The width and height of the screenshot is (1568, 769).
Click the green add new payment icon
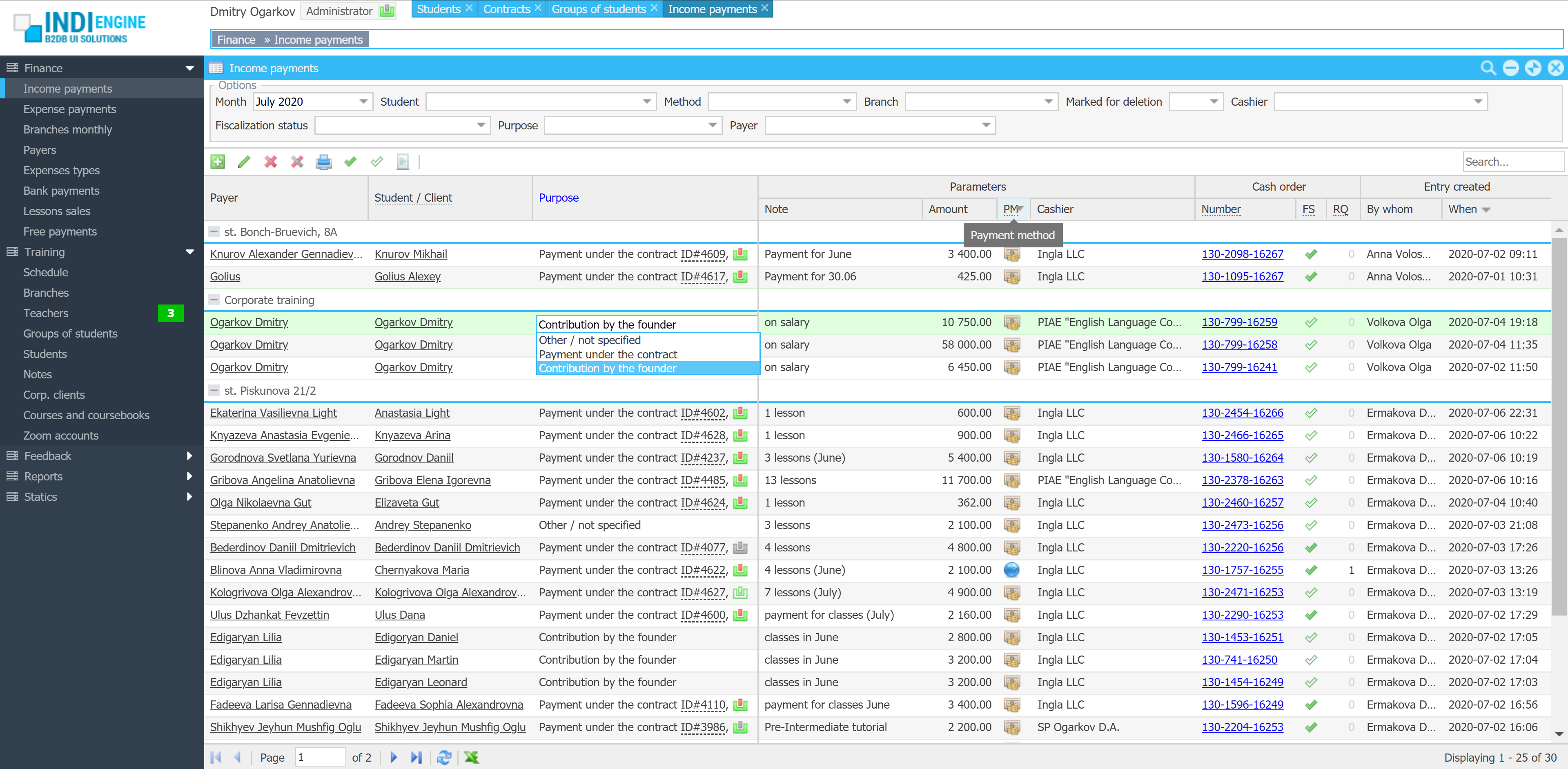(217, 162)
